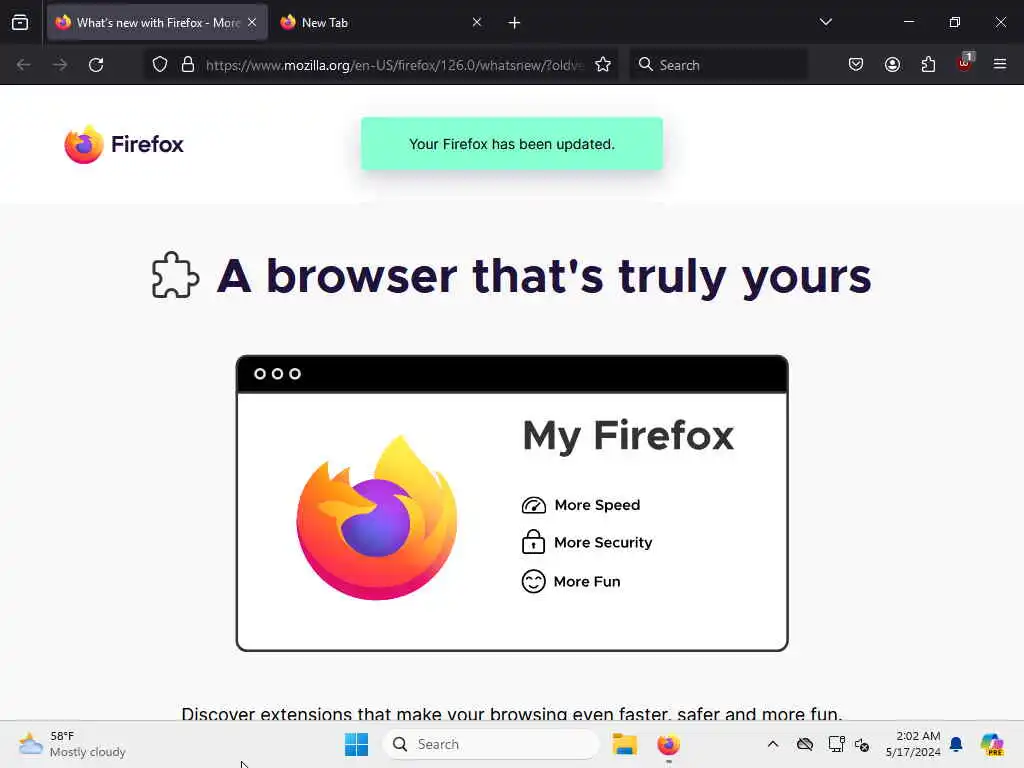Click the muted volume tray icon

point(862,744)
